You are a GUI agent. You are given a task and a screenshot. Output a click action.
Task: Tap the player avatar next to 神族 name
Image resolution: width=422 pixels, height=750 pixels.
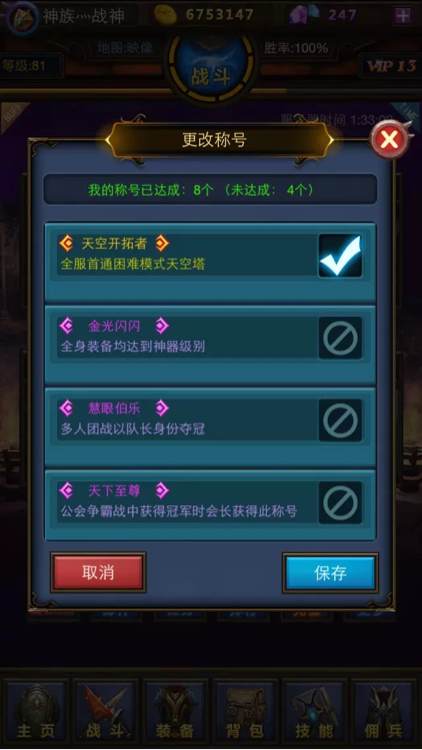22,17
